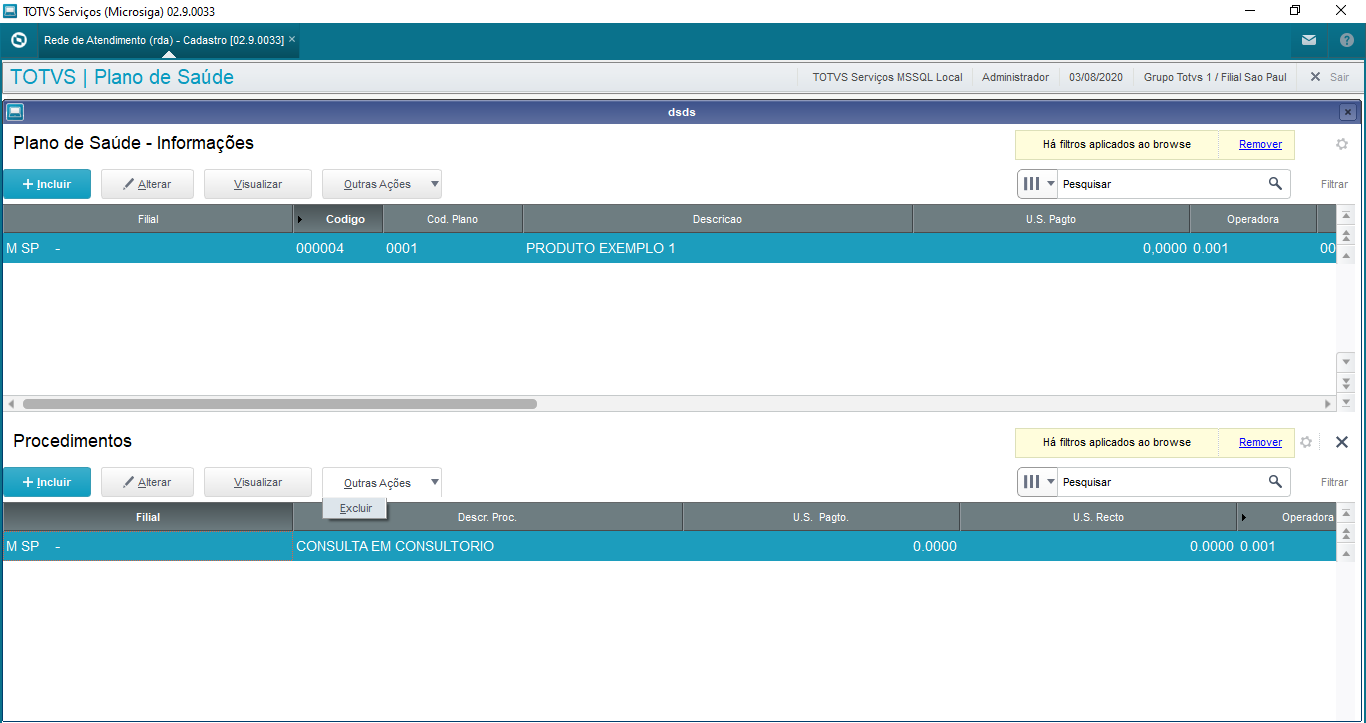Click Visualizar in the Procedimentos panel
The width and height of the screenshot is (1366, 723).
258,482
